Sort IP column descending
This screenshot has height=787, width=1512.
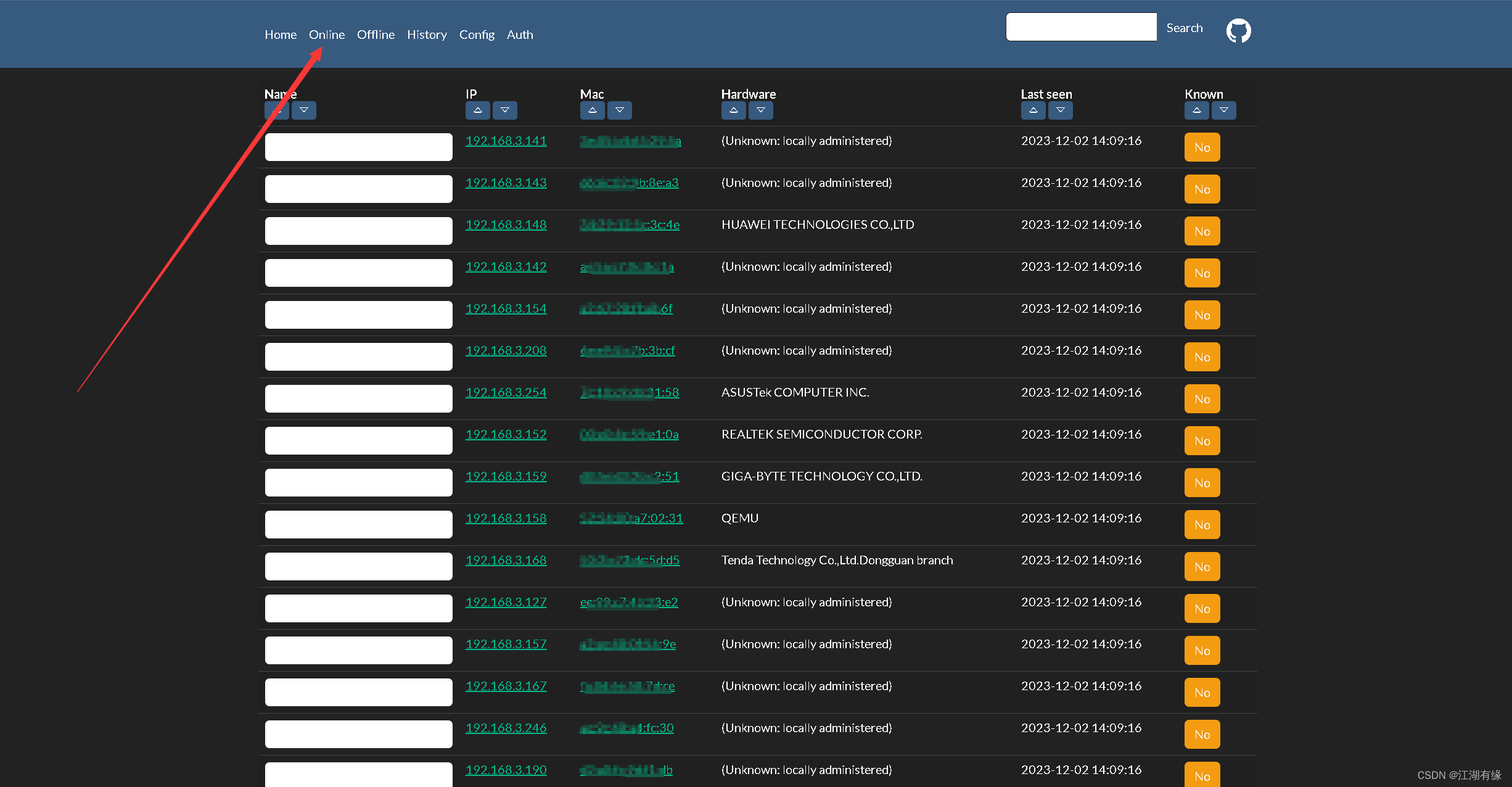[x=504, y=110]
